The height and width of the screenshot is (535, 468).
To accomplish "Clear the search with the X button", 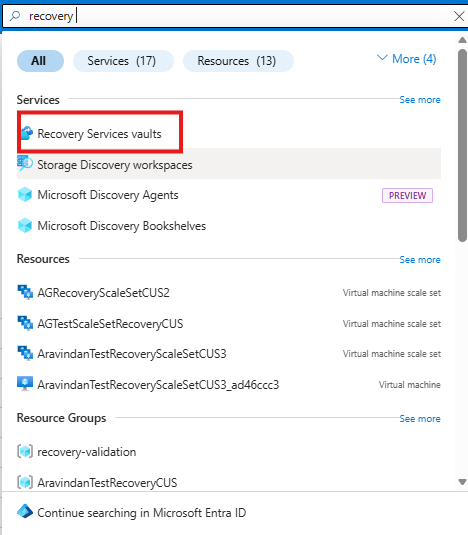I will tap(459, 16).
